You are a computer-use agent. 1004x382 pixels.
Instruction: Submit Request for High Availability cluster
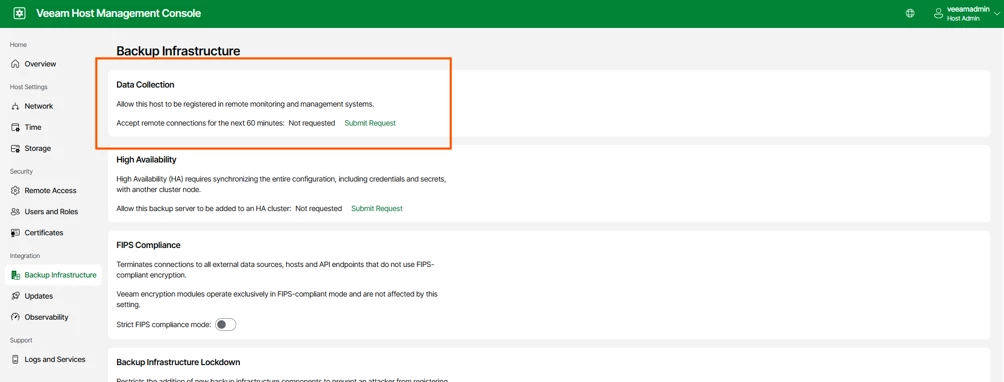(377, 209)
